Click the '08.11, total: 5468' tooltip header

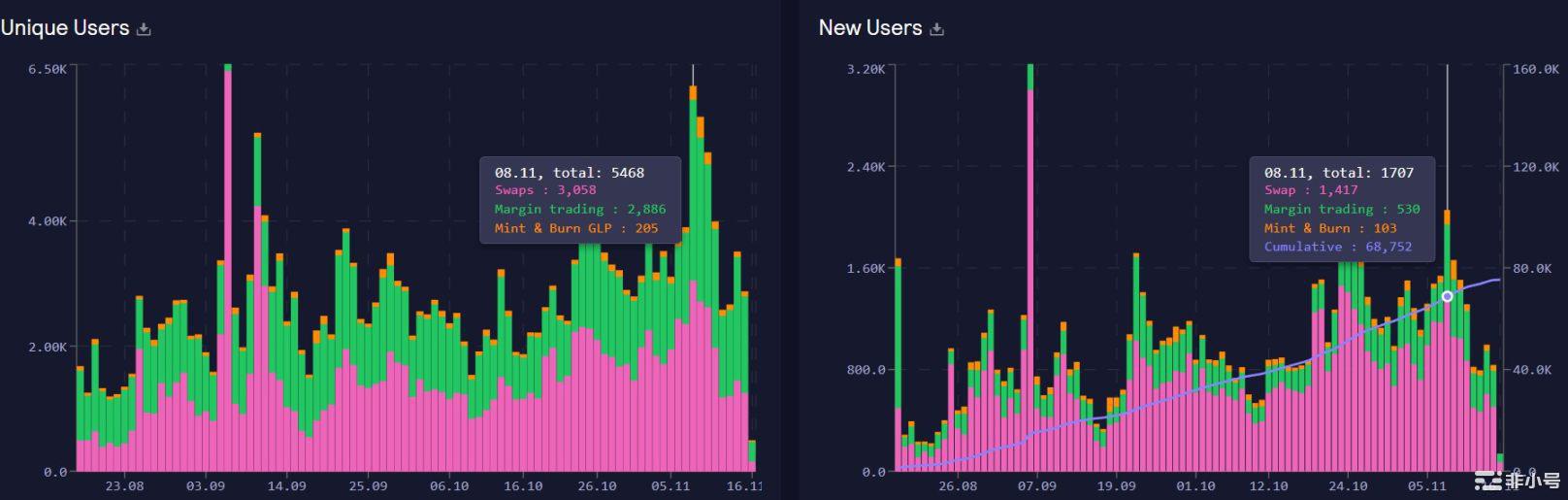570,172
